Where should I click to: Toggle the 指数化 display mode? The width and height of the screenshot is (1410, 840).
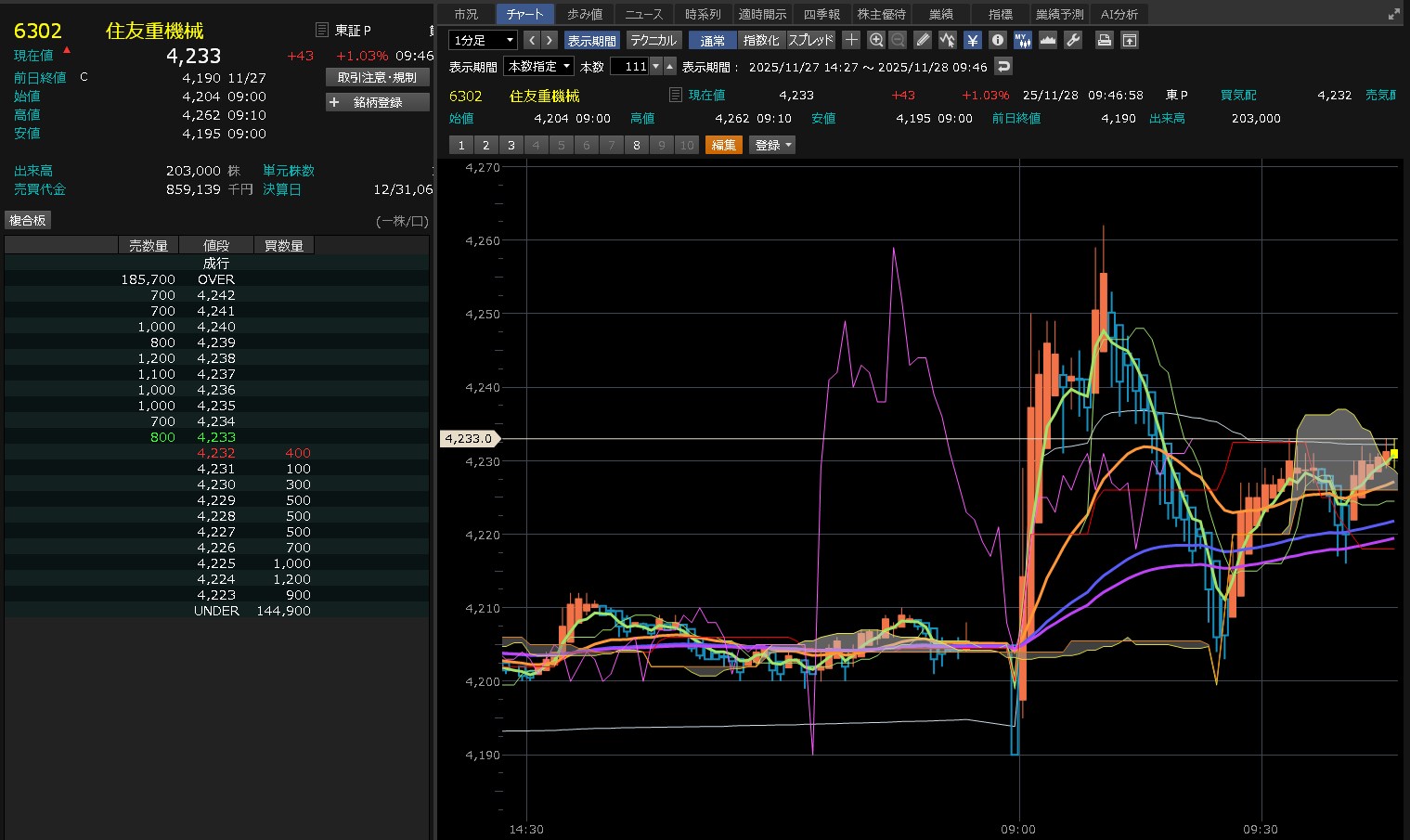[761, 40]
